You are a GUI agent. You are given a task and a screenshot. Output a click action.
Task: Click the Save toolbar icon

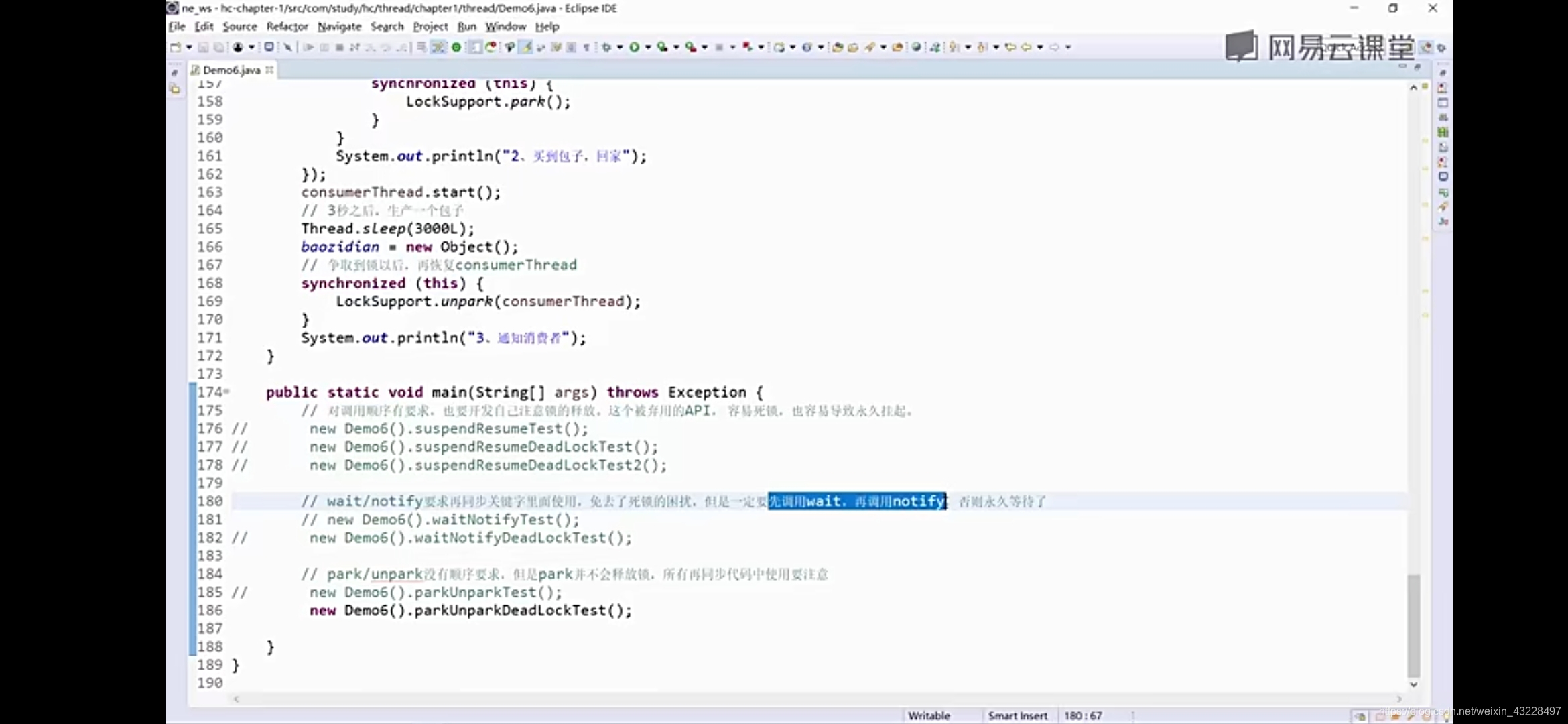[203, 47]
